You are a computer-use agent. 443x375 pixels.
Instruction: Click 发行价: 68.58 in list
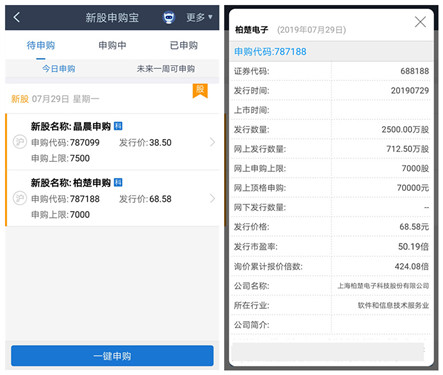point(145,199)
